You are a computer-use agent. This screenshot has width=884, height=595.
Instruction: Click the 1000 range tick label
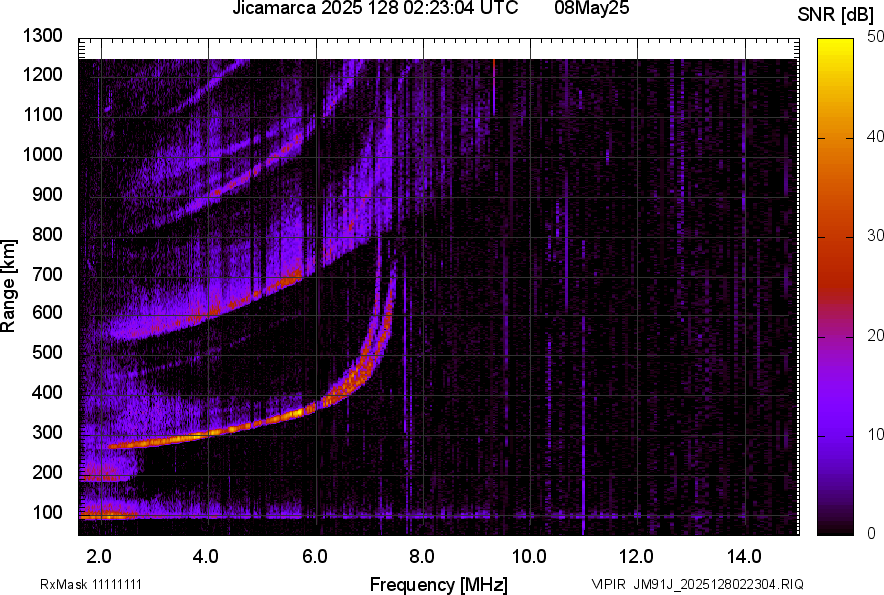[42, 154]
